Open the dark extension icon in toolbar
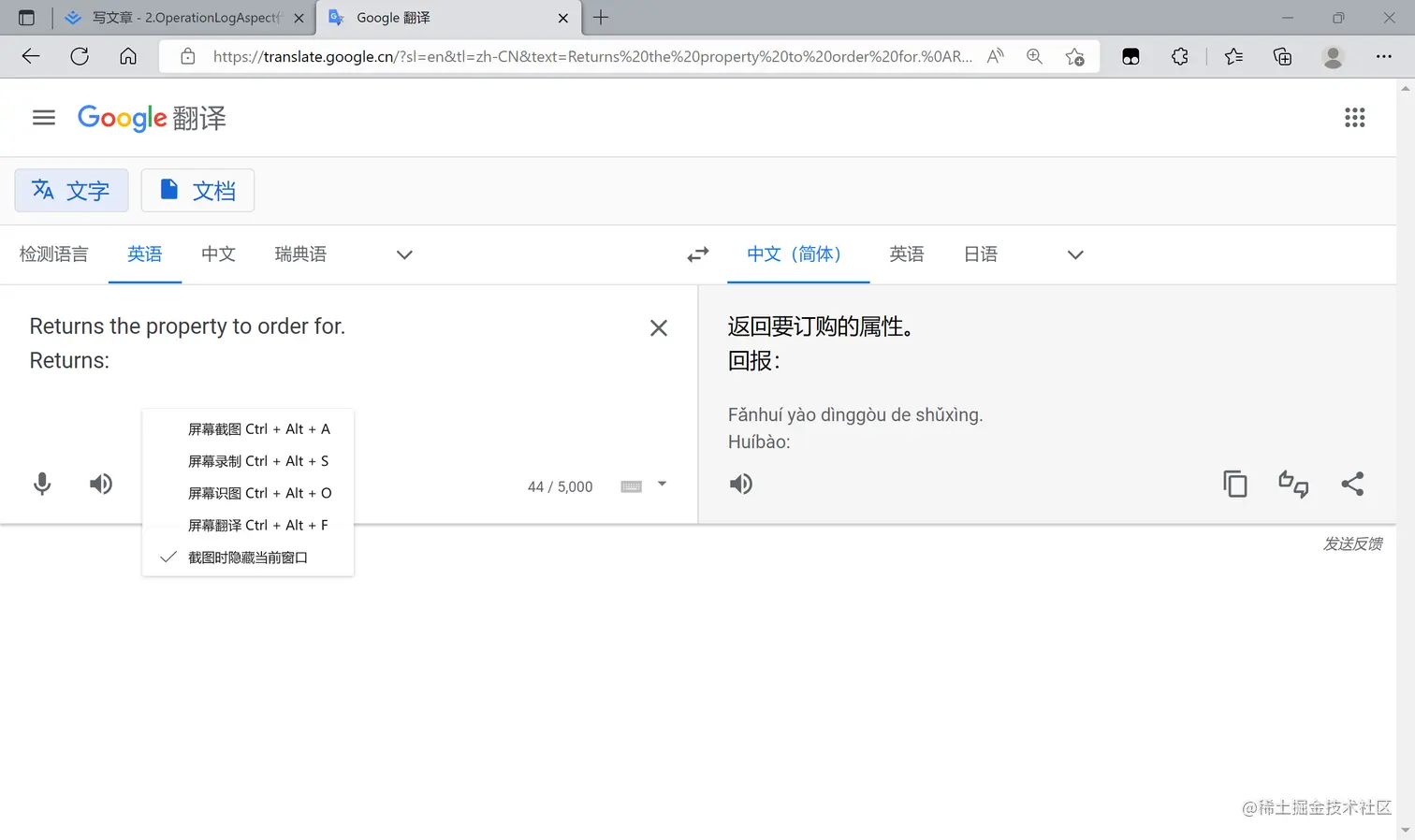This screenshot has width=1415, height=840. point(1131,56)
